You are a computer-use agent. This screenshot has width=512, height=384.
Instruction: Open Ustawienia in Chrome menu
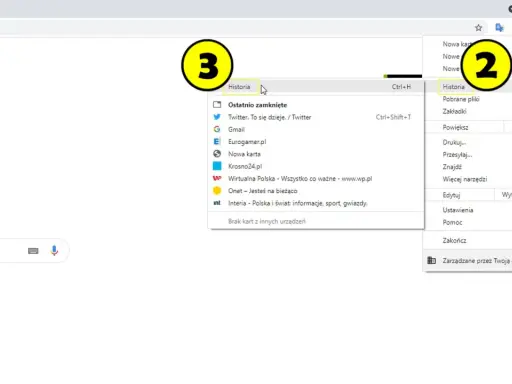coord(458,210)
